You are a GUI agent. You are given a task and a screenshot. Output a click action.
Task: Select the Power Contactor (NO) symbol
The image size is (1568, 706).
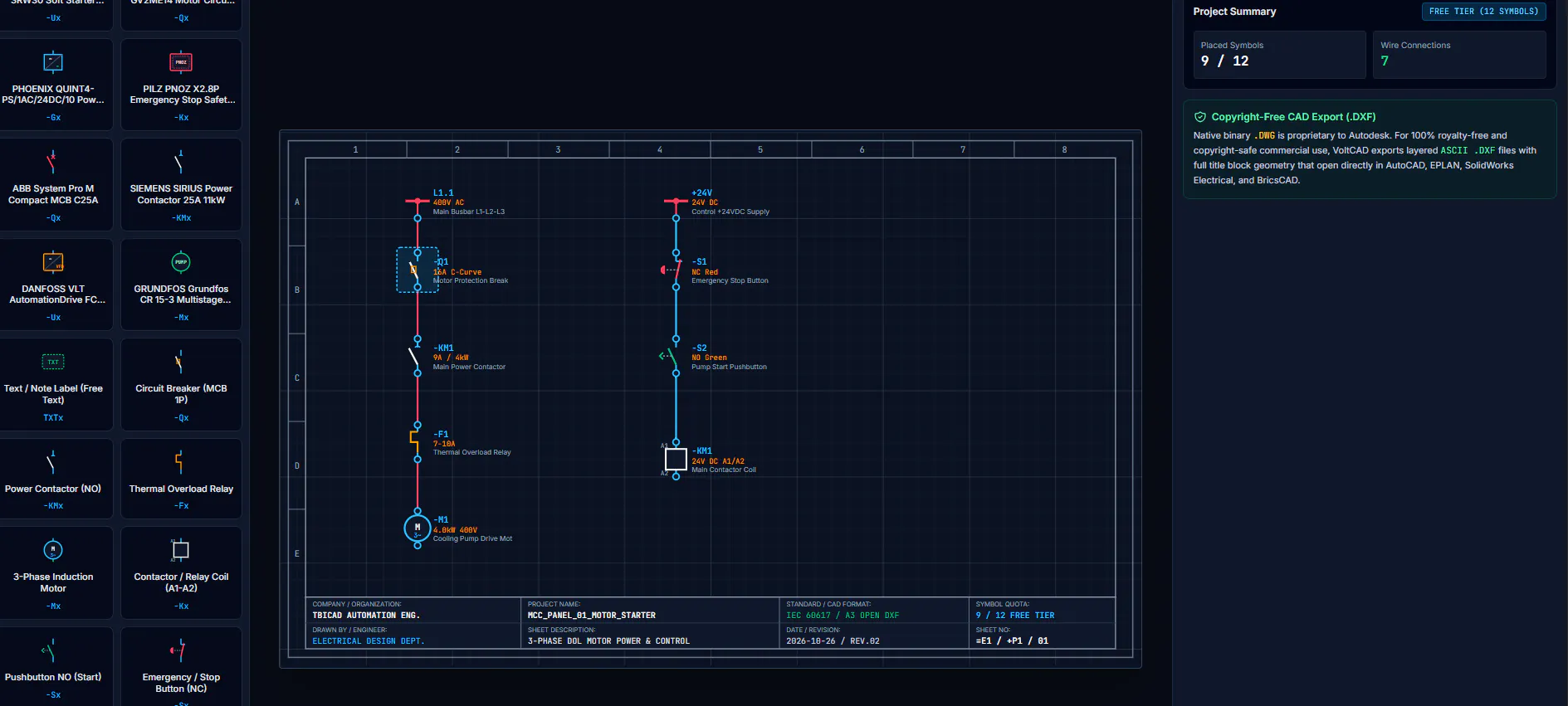pos(53,479)
